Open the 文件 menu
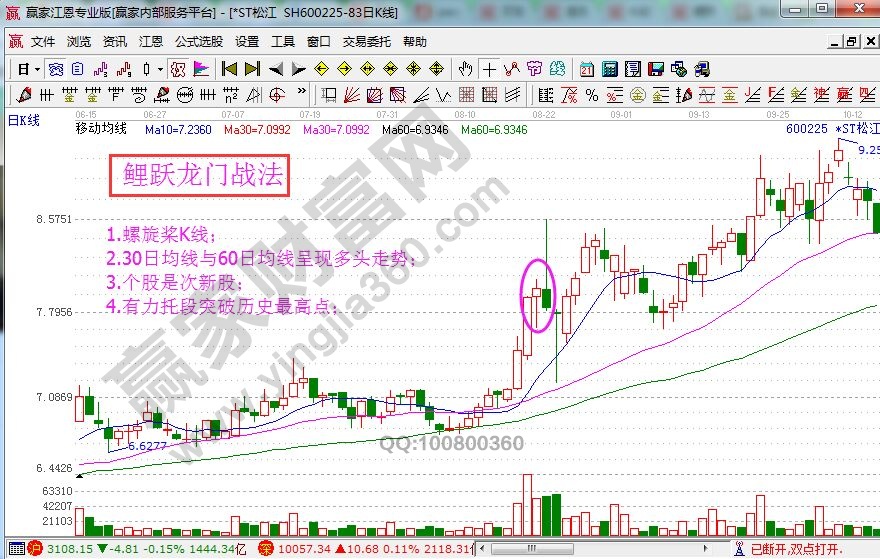880x559 pixels. [43, 42]
